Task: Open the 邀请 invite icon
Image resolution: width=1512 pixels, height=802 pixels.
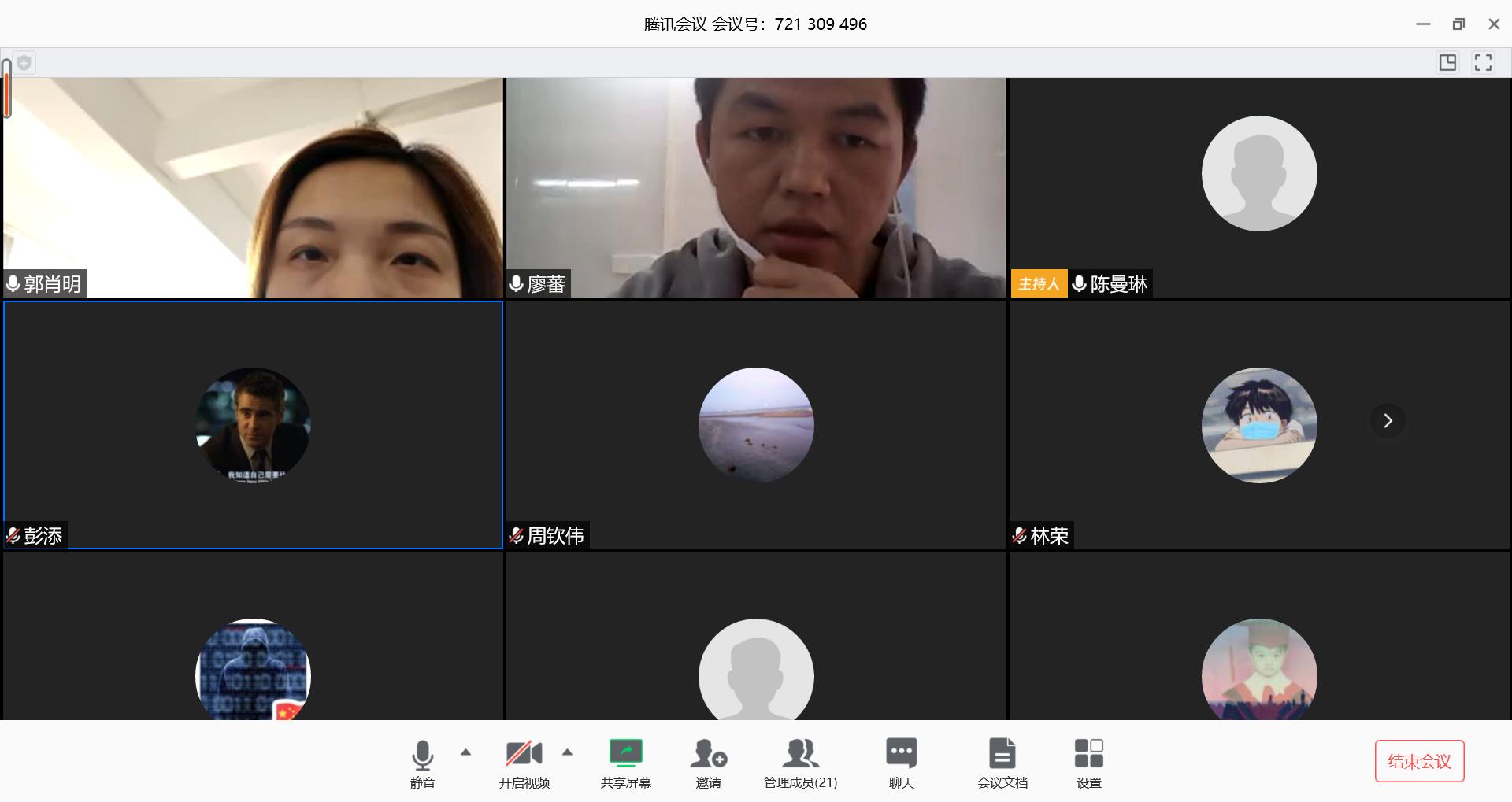Action: [708, 762]
